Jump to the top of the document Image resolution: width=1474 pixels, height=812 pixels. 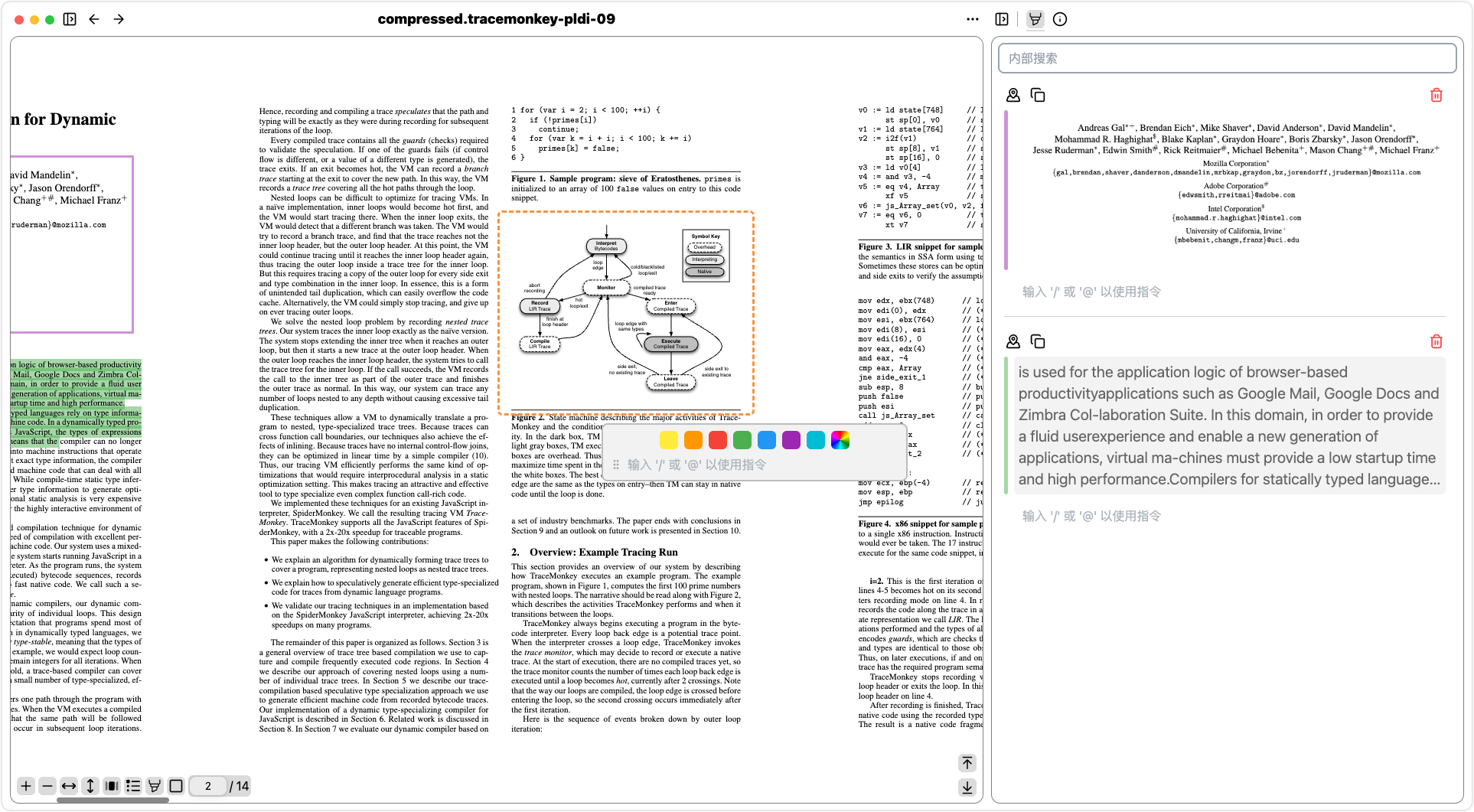[967, 763]
